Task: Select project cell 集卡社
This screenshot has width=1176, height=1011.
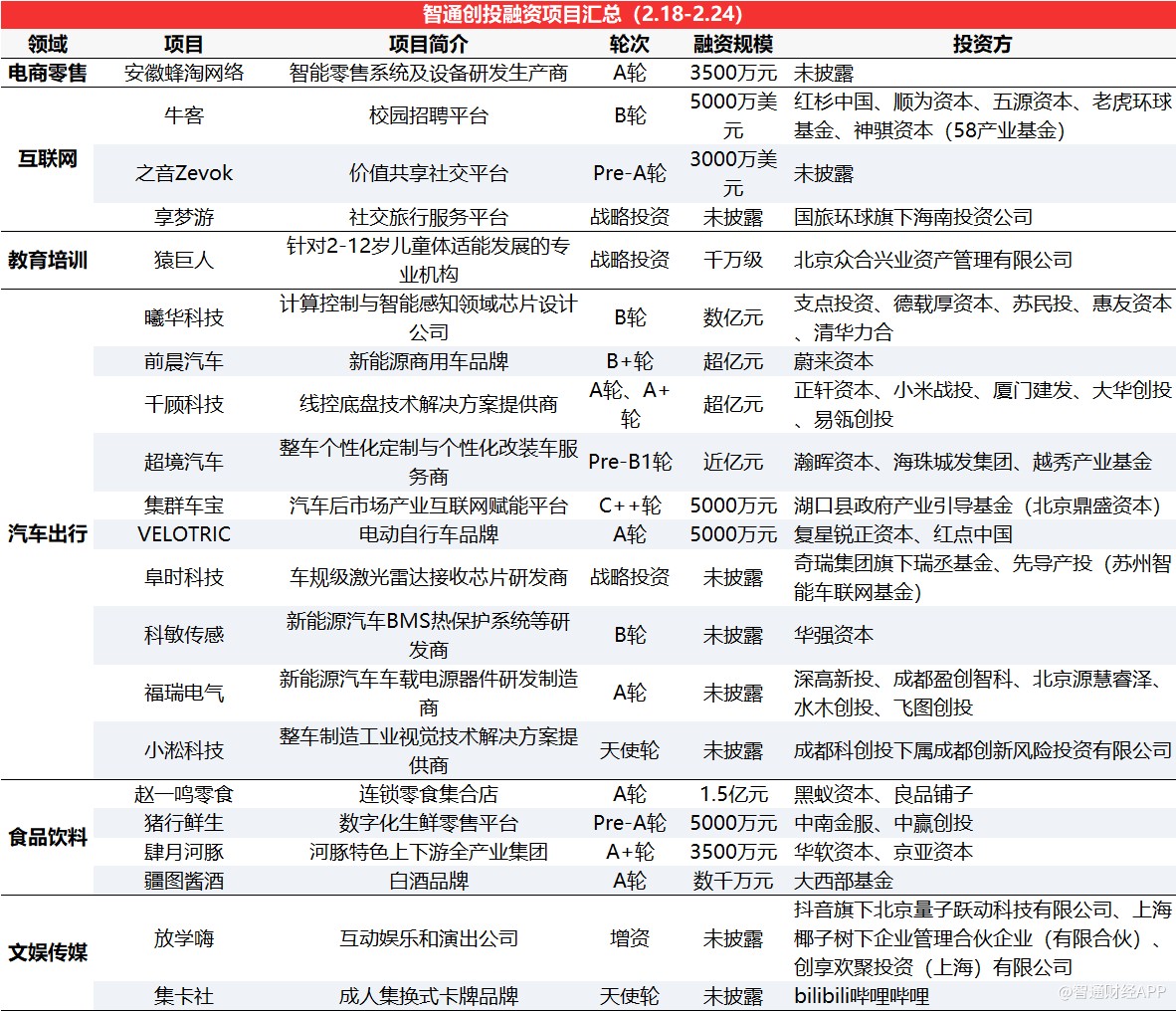Action: tap(184, 996)
